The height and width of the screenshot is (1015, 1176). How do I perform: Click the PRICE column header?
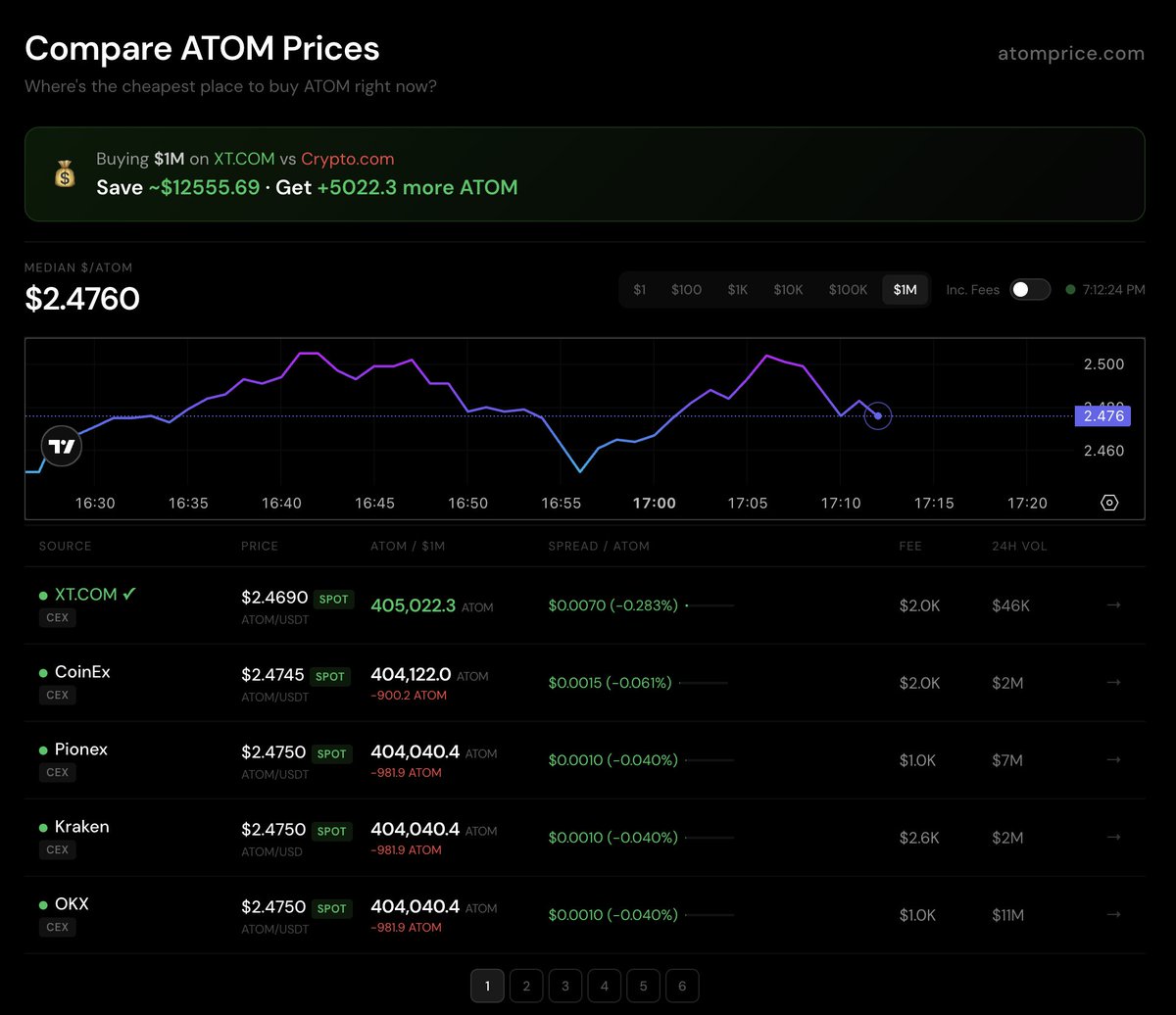coord(260,546)
